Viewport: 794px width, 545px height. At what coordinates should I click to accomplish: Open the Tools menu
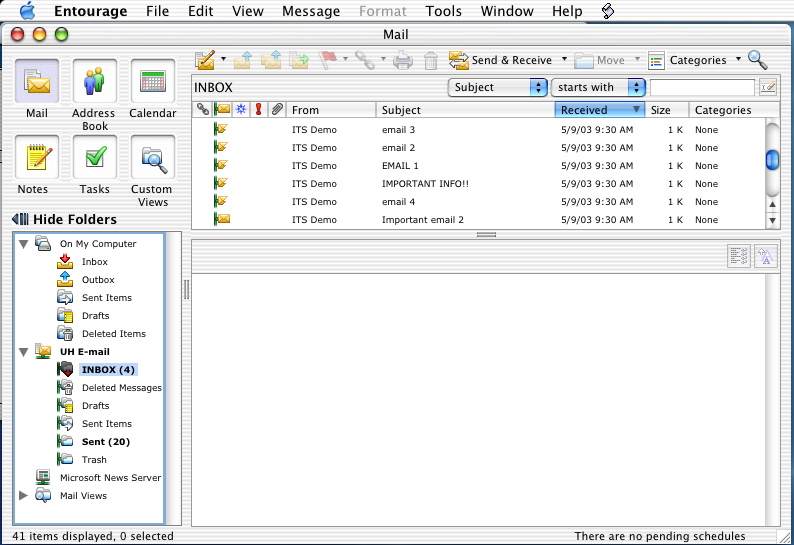click(444, 11)
